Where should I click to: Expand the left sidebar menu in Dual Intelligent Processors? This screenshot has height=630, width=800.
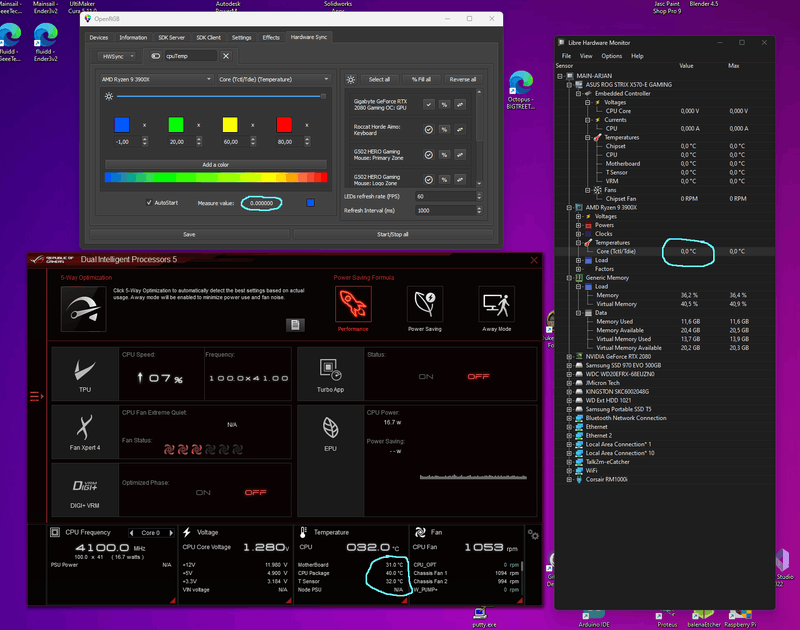click(x=36, y=396)
